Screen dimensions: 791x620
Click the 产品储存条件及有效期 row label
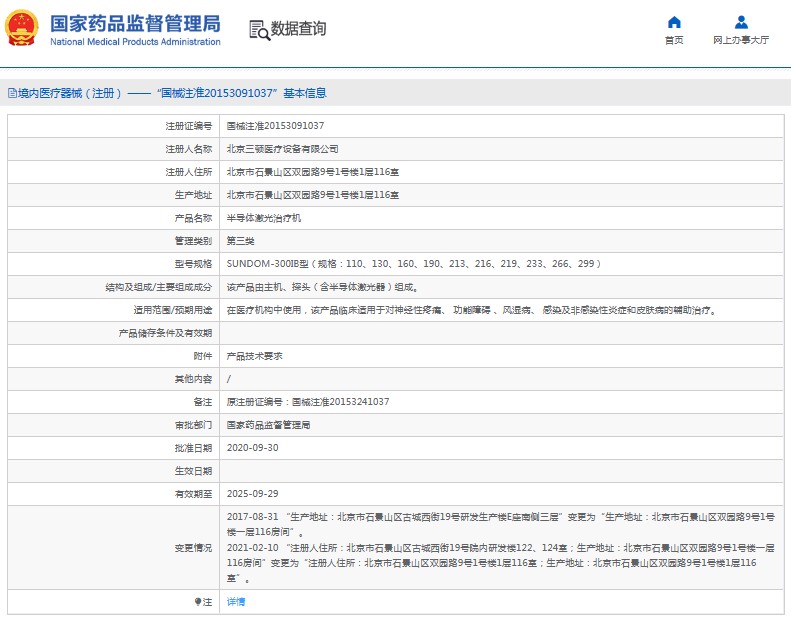[165, 333]
